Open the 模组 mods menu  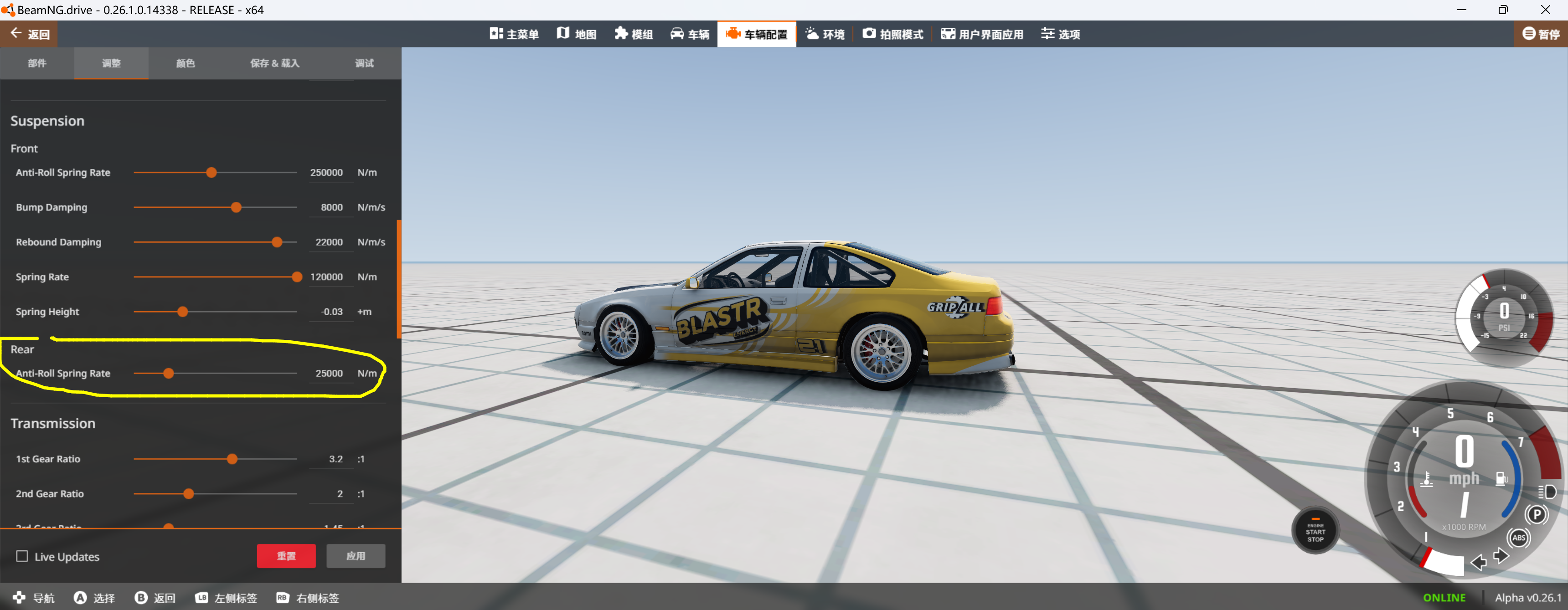tap(634, 34)
